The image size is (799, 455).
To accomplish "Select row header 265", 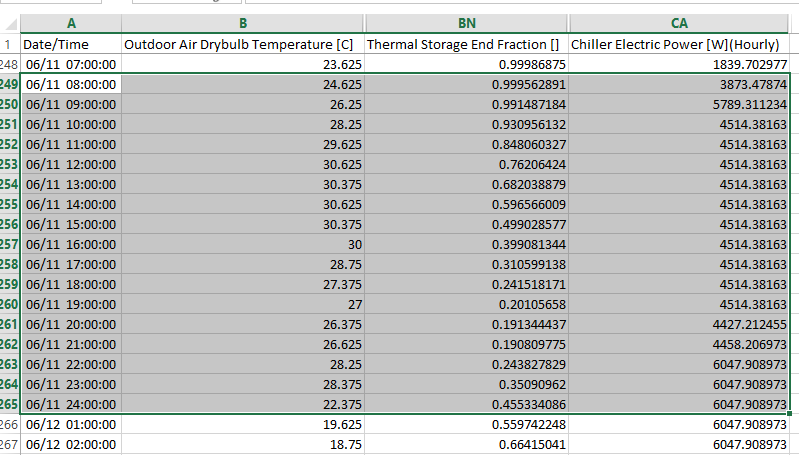I will click(x=10, y=405).
